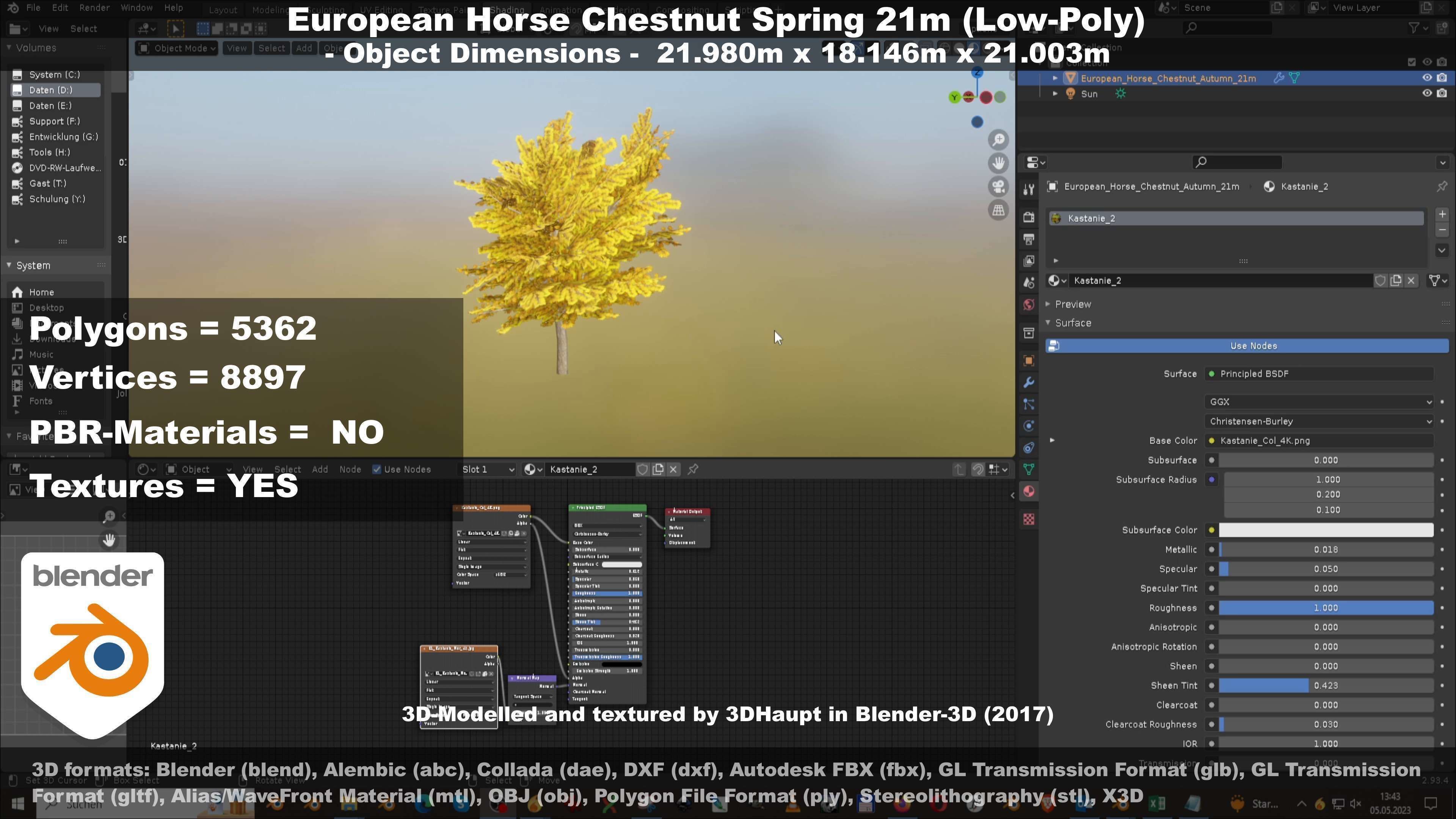Screen dimensions: 1456x819
Task: Click the Principled BSDF surface shader field
Action: [1319, 374]
